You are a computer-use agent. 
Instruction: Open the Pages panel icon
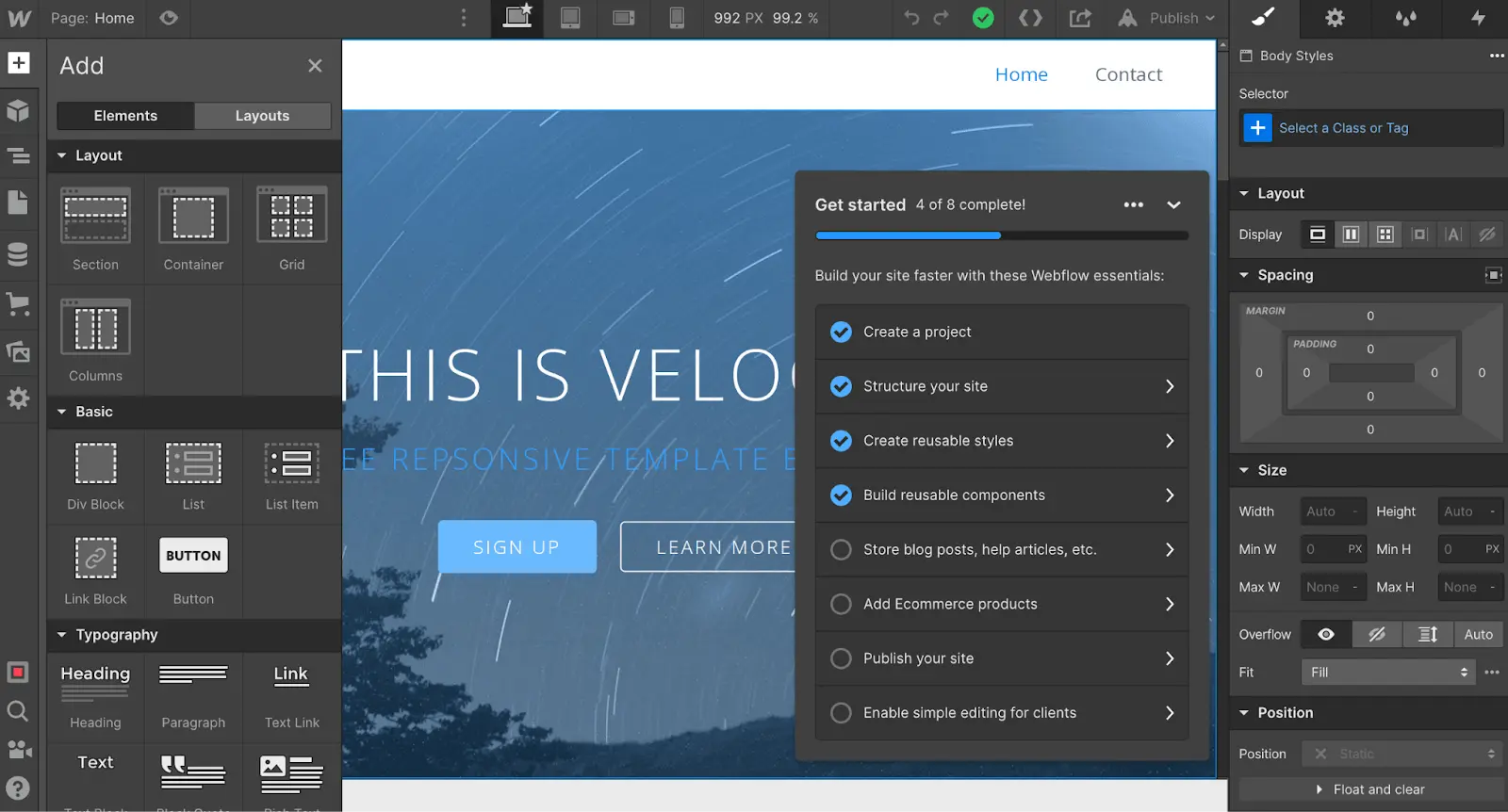point(18,203)
